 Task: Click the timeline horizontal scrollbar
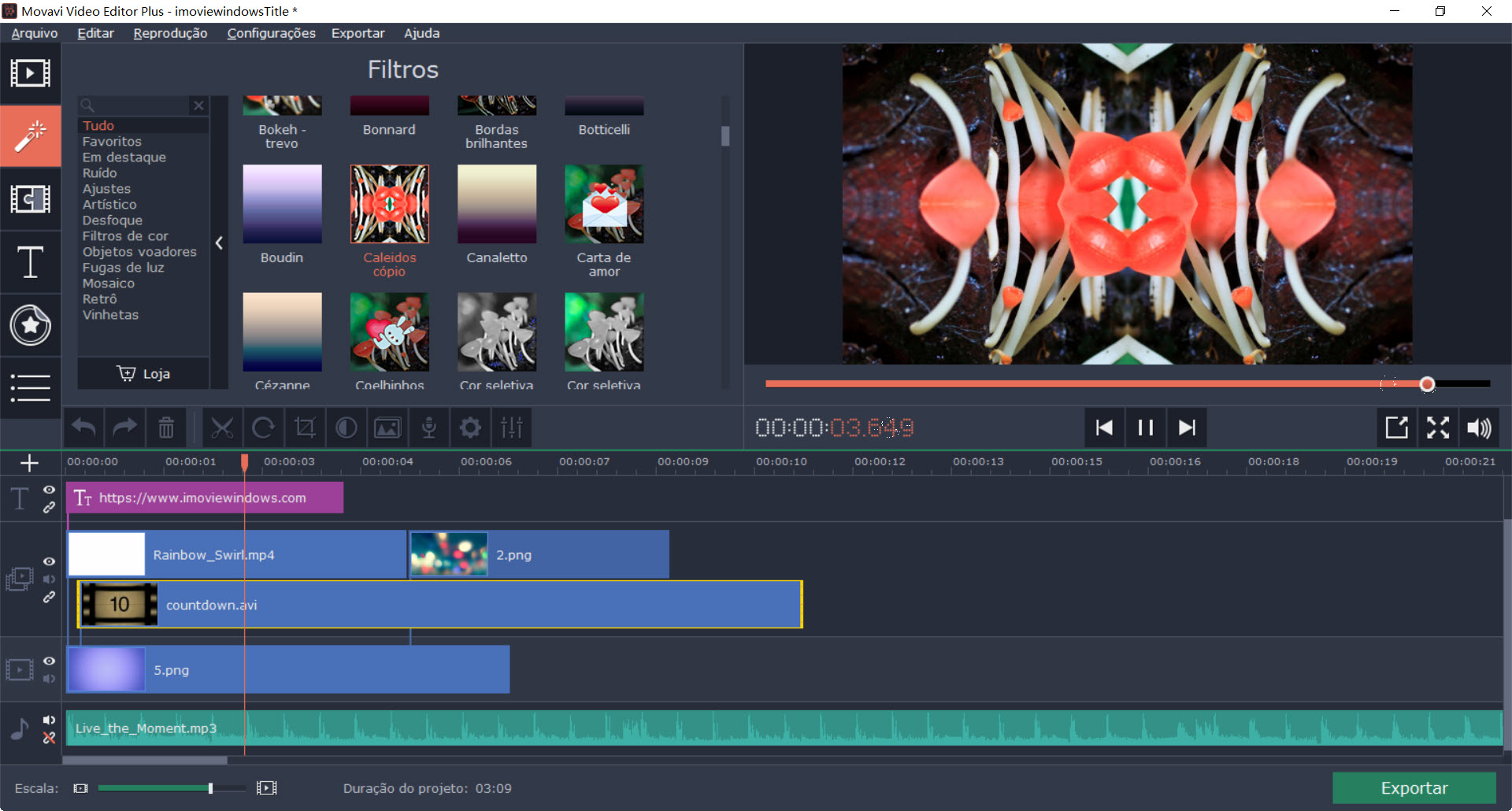pos(145,761)
